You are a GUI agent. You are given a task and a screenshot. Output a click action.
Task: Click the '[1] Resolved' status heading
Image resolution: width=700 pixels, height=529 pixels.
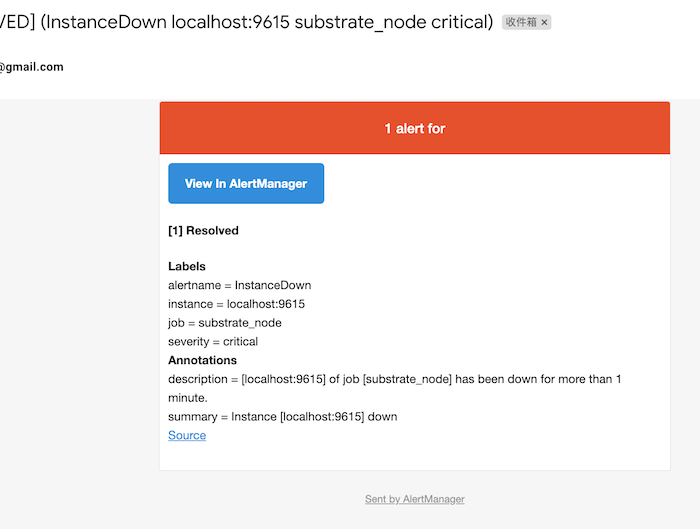point(203,231)
